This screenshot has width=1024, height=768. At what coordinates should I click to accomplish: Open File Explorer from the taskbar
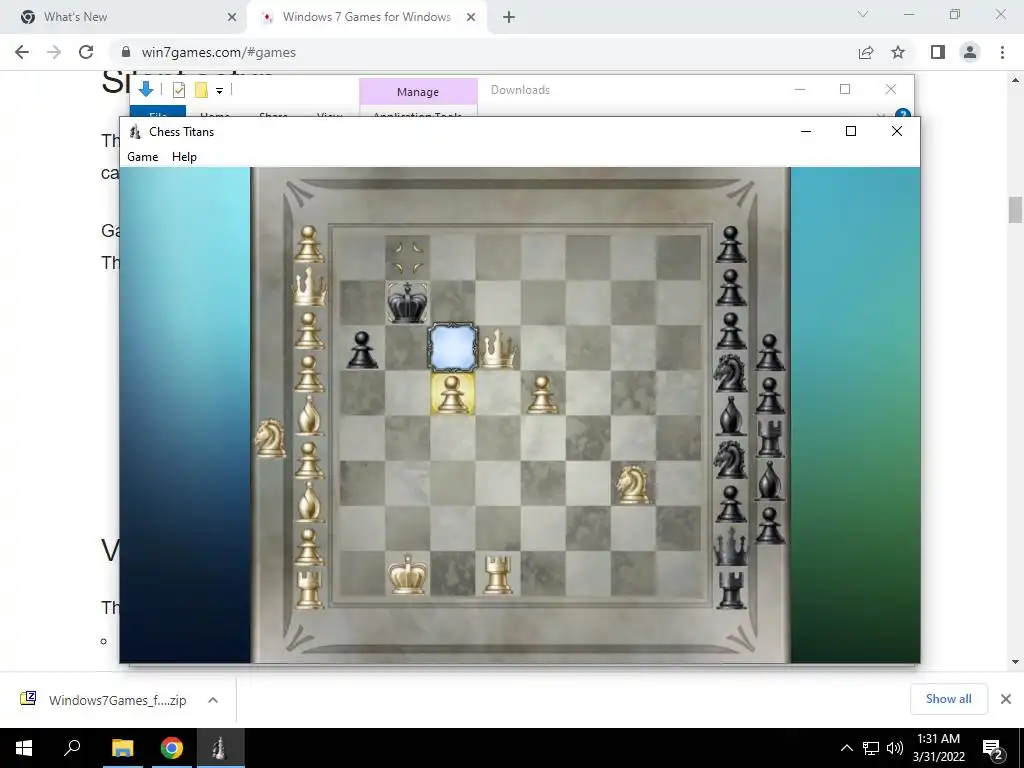pos(122,748)
